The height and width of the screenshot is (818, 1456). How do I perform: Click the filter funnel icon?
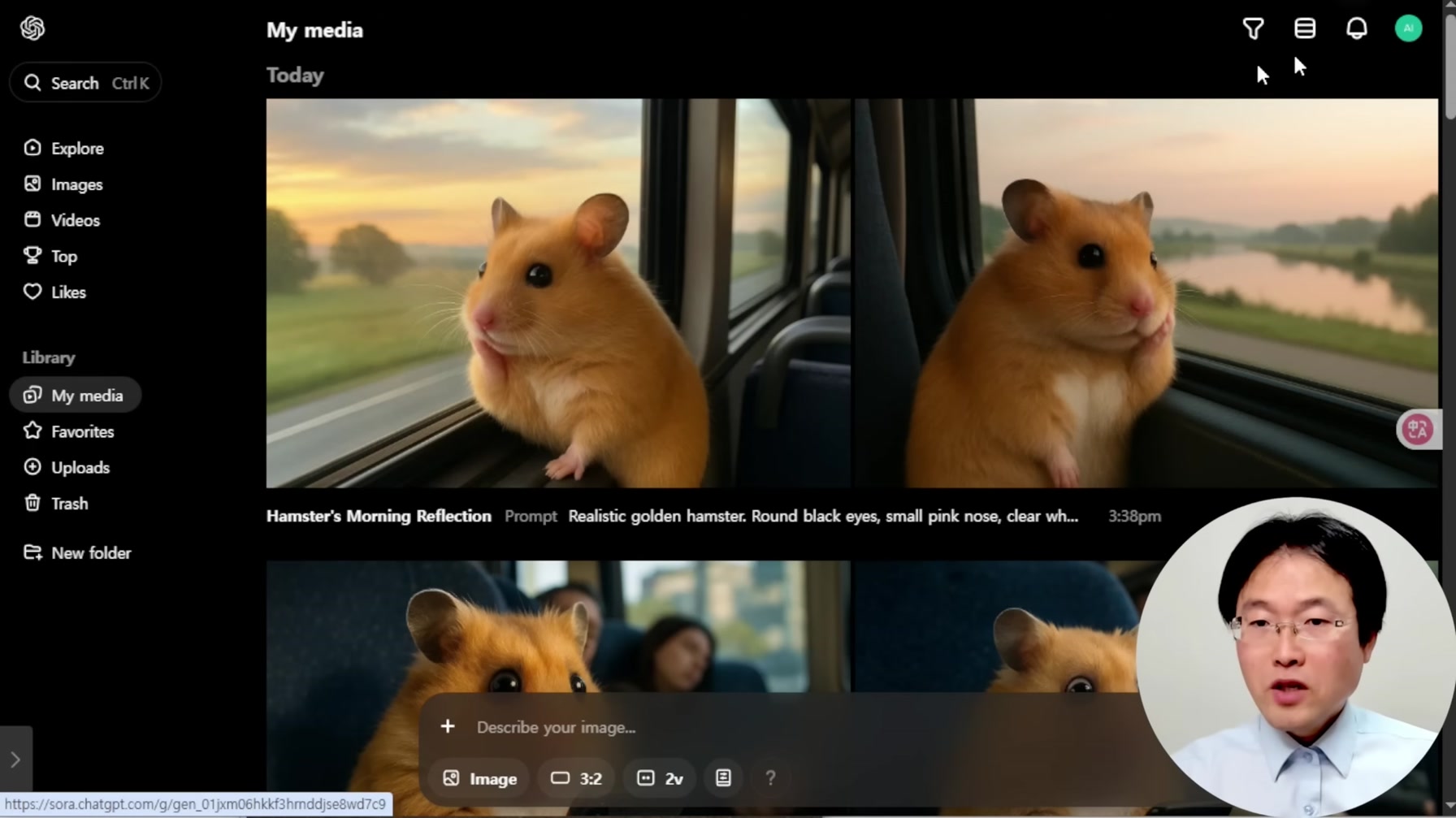(x=1253, y=28)
